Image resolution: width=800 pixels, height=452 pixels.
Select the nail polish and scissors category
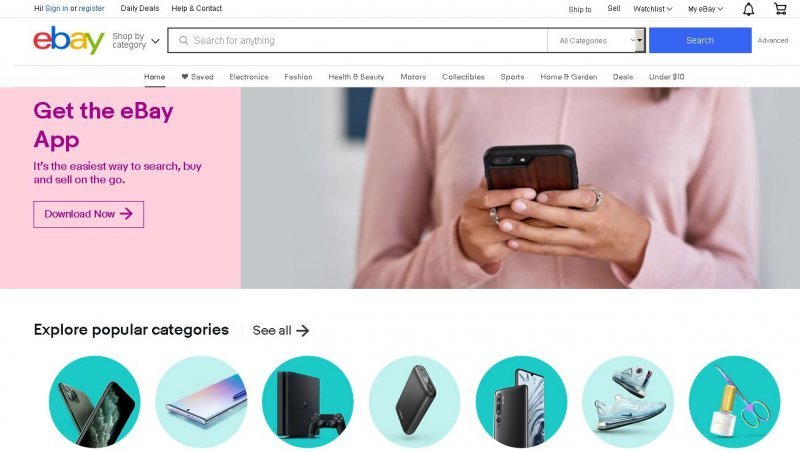(734, 401)
